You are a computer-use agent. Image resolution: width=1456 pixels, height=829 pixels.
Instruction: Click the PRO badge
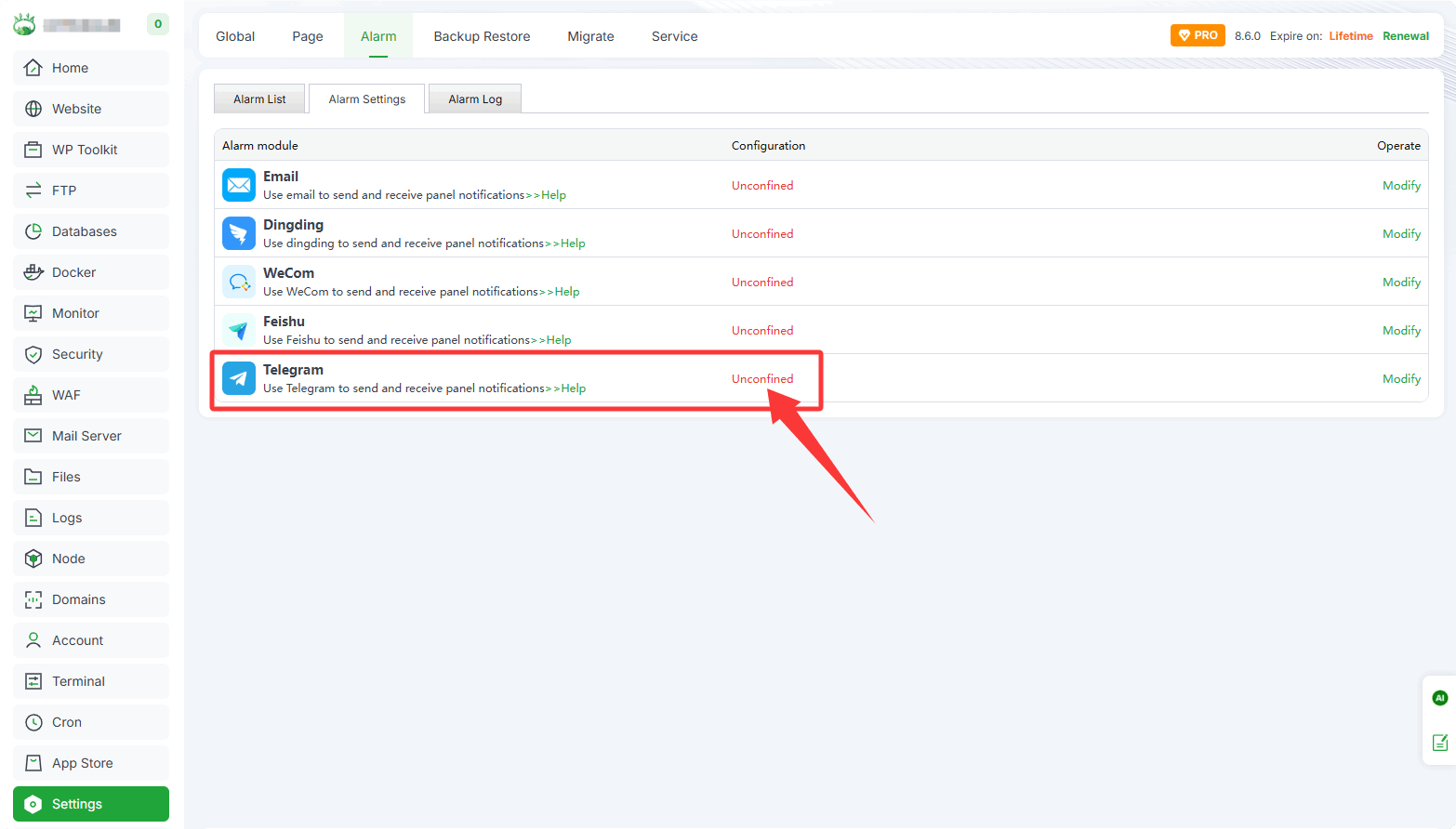click(1198, 35)
